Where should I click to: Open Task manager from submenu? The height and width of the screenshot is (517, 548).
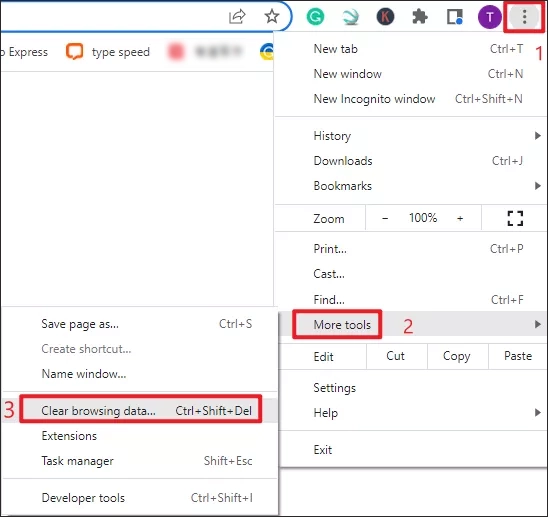point(140,461)
